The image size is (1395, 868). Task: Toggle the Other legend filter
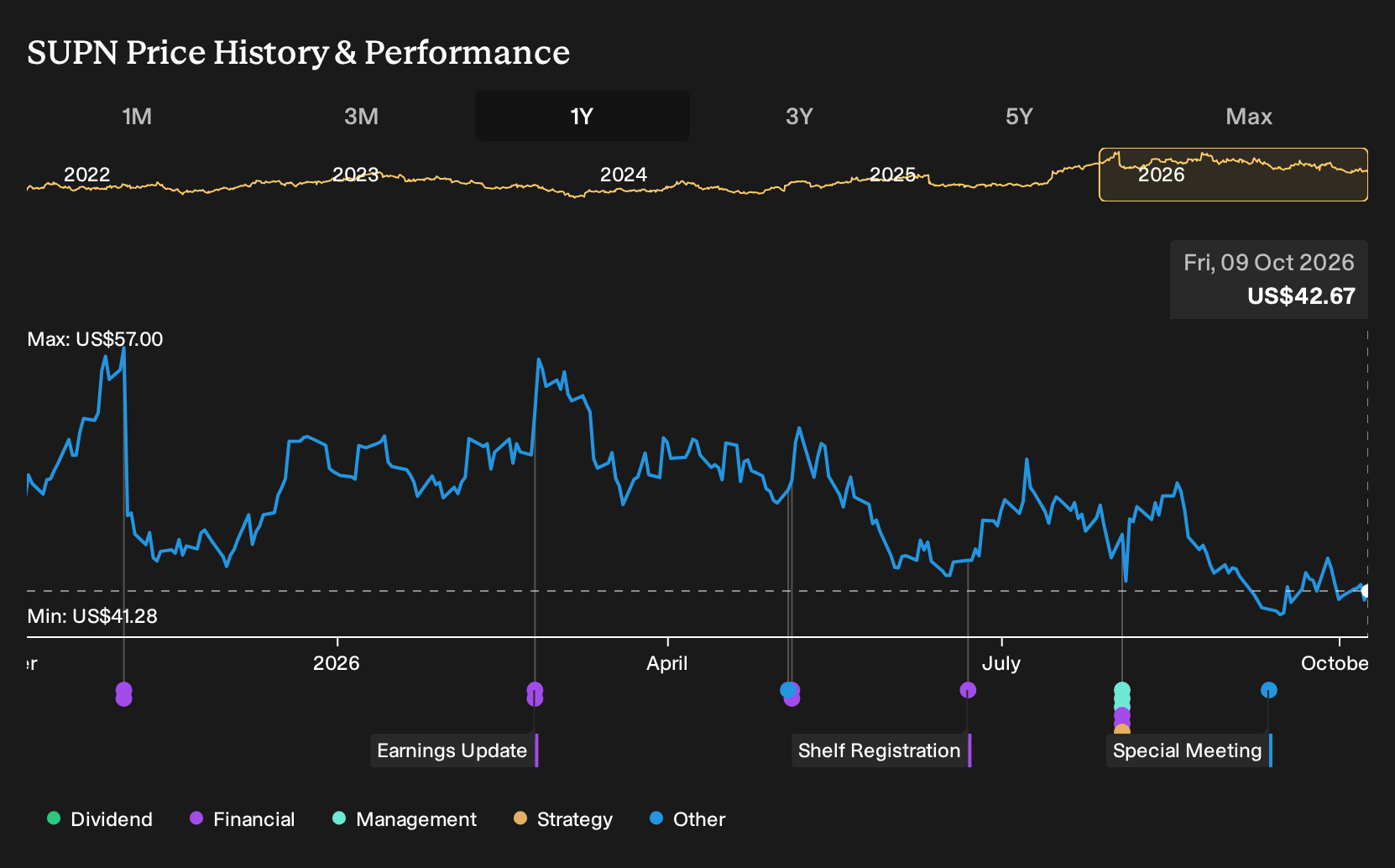(x=687, y=819)
